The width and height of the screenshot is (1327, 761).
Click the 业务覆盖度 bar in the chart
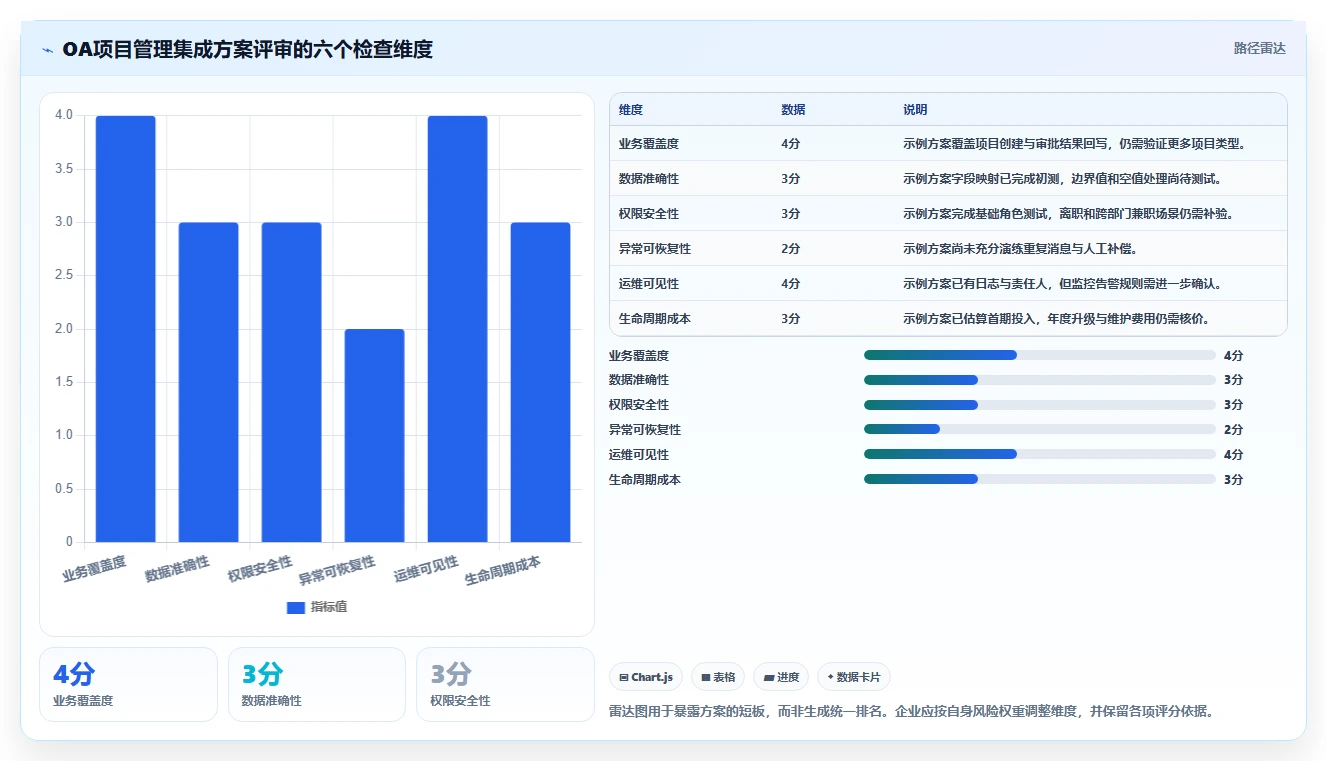pos(126,329)
